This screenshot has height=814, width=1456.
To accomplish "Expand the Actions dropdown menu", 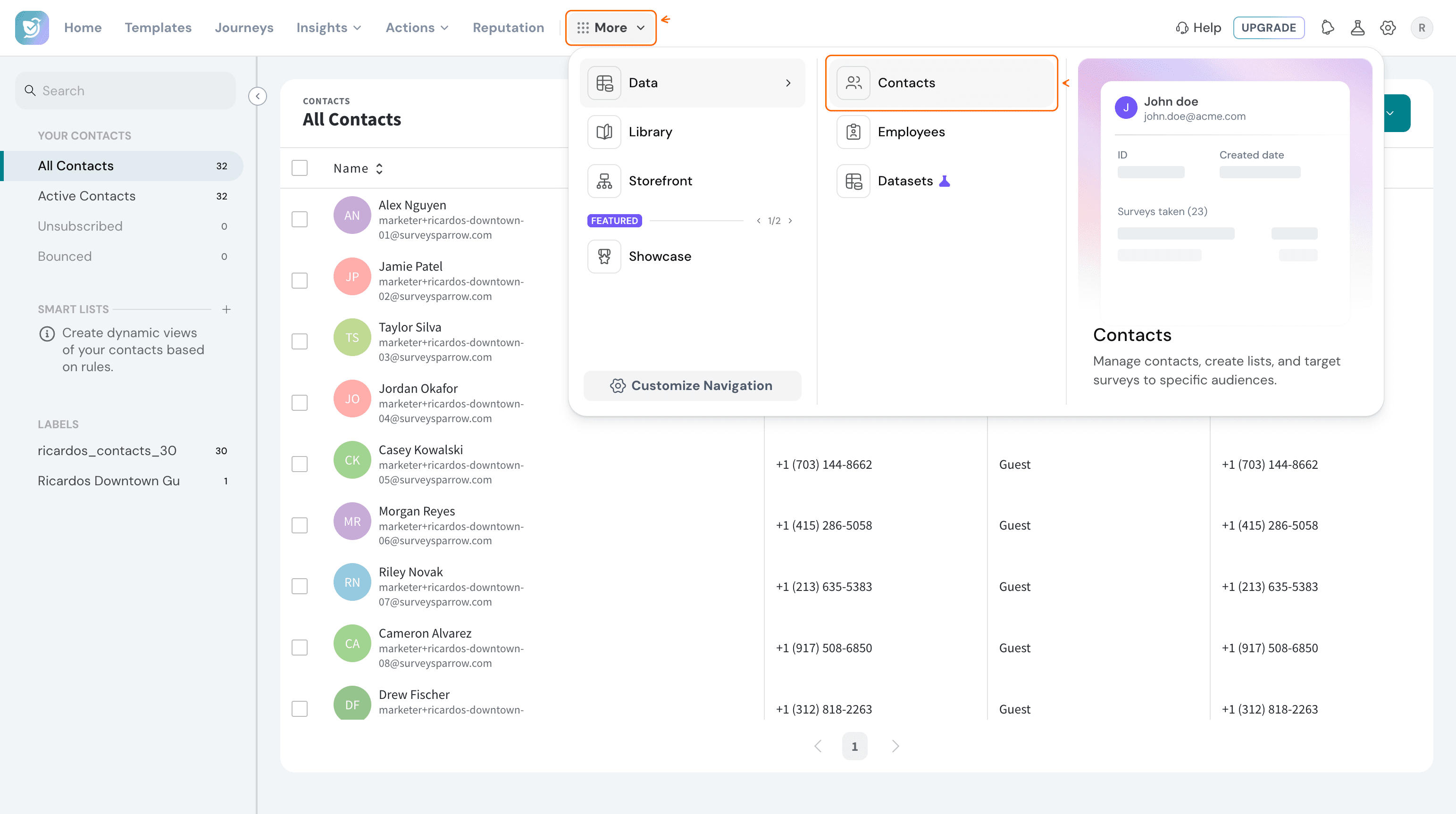I will pyautogui.click(x=417, y=28).
